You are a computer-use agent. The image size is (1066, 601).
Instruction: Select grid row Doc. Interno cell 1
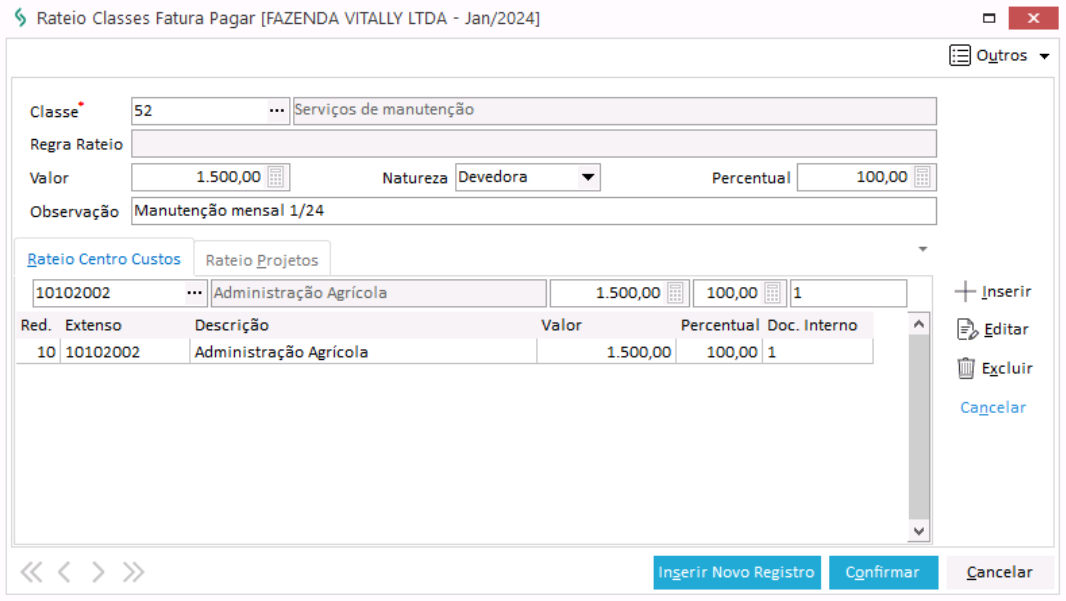point(818,351)
